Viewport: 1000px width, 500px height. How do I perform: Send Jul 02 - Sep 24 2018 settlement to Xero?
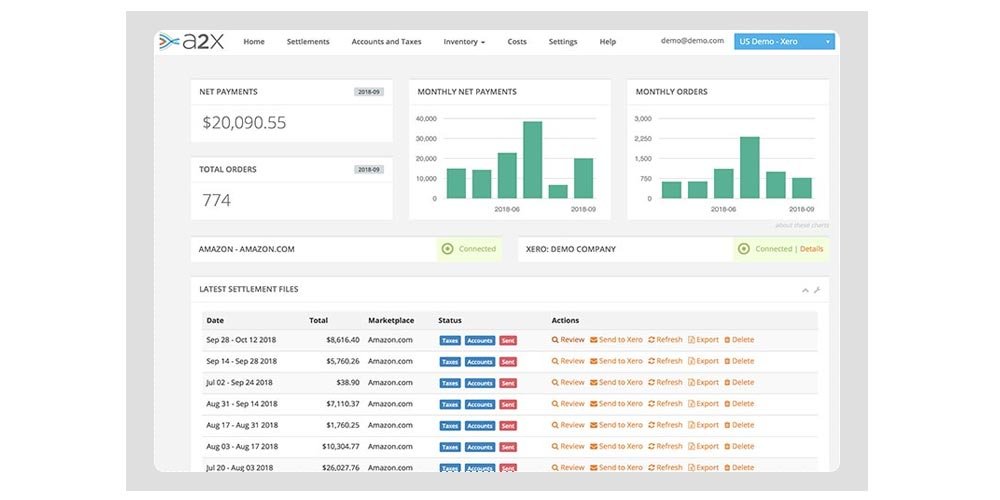pyautogui.click(x=616, y=383)
